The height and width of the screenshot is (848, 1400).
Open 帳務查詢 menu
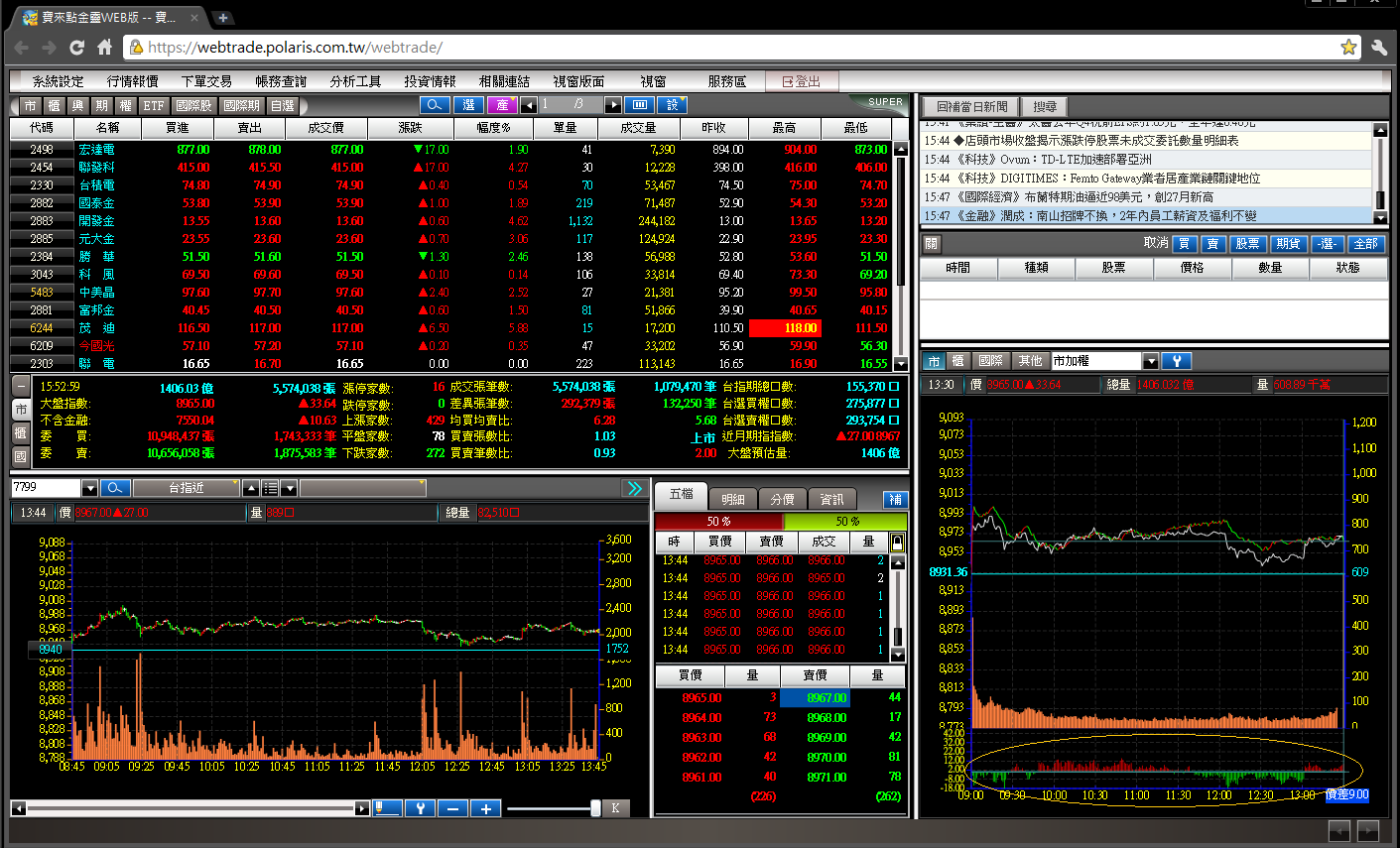(x=281, y=81)
